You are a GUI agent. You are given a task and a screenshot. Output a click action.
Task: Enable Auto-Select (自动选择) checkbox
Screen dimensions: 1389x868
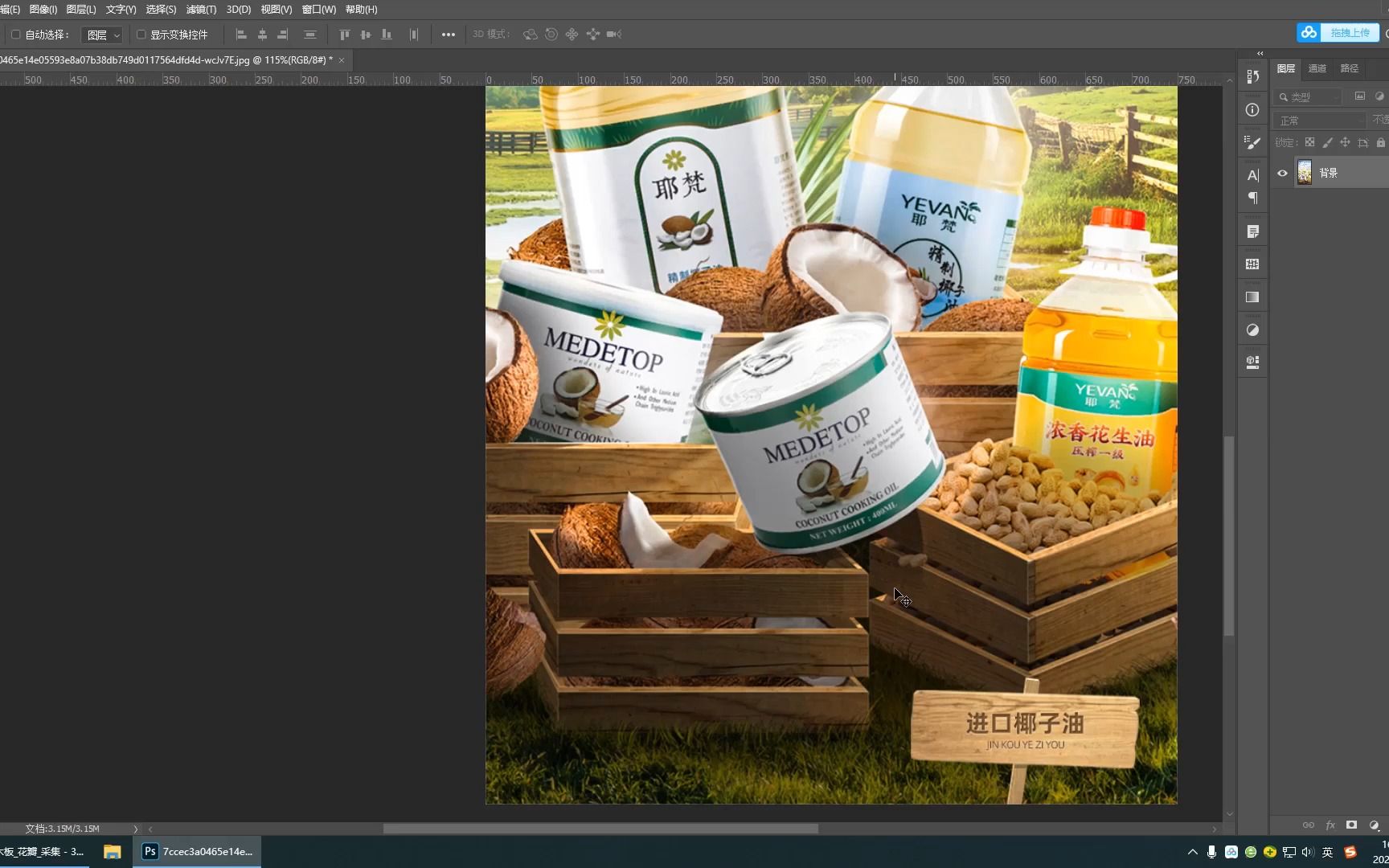15,35
